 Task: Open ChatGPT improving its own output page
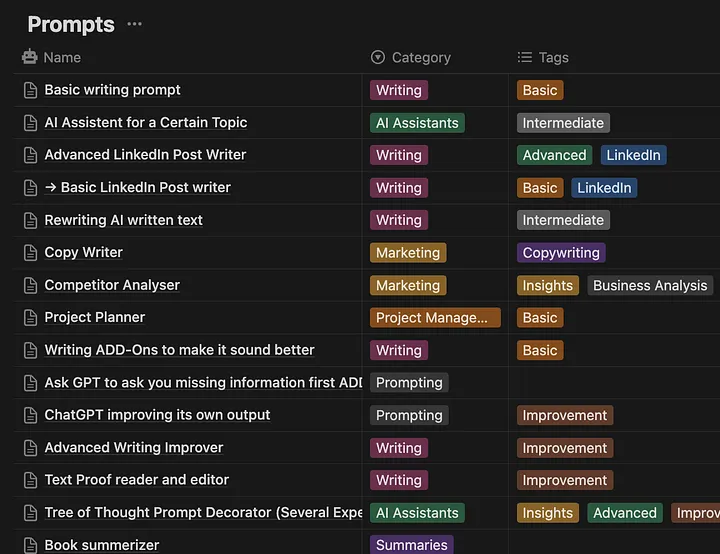click(157, 415)
